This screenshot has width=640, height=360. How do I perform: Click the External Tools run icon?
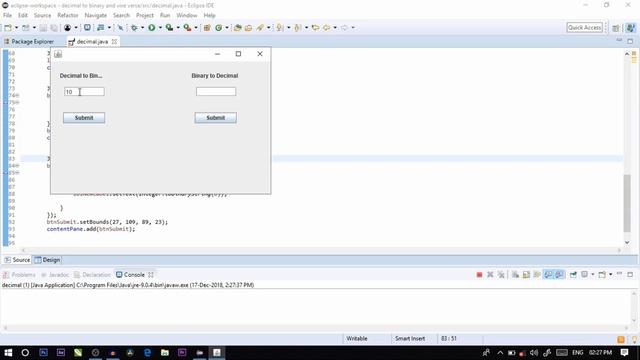(x=187, y=28)
